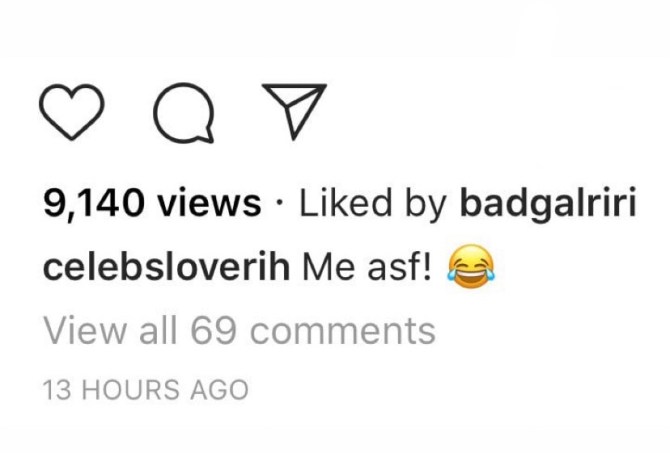Click the username before the caption
Viewport: 670px width, 453px height.
(167, 268)
